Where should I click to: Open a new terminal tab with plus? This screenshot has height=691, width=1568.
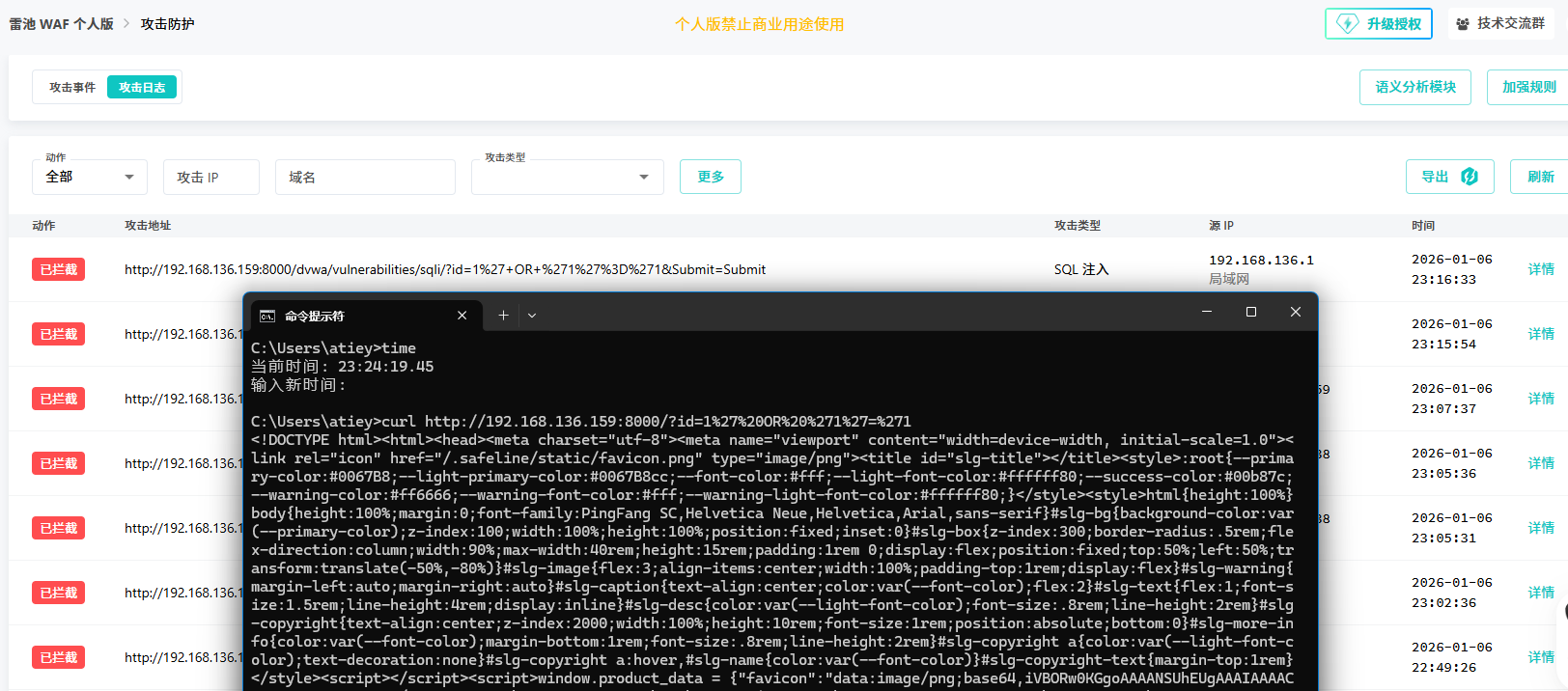503,315
